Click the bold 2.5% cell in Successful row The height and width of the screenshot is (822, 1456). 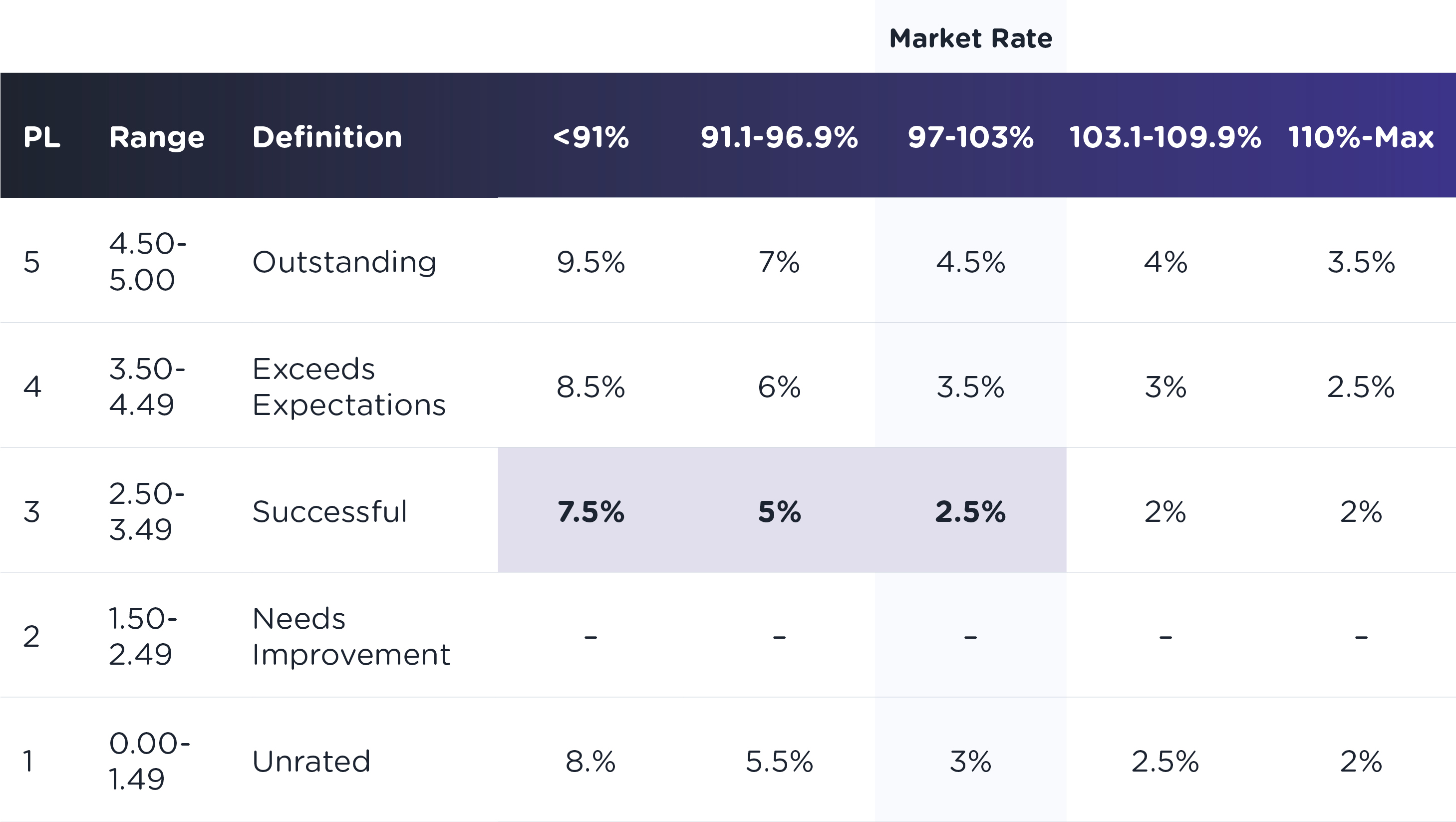970,512
